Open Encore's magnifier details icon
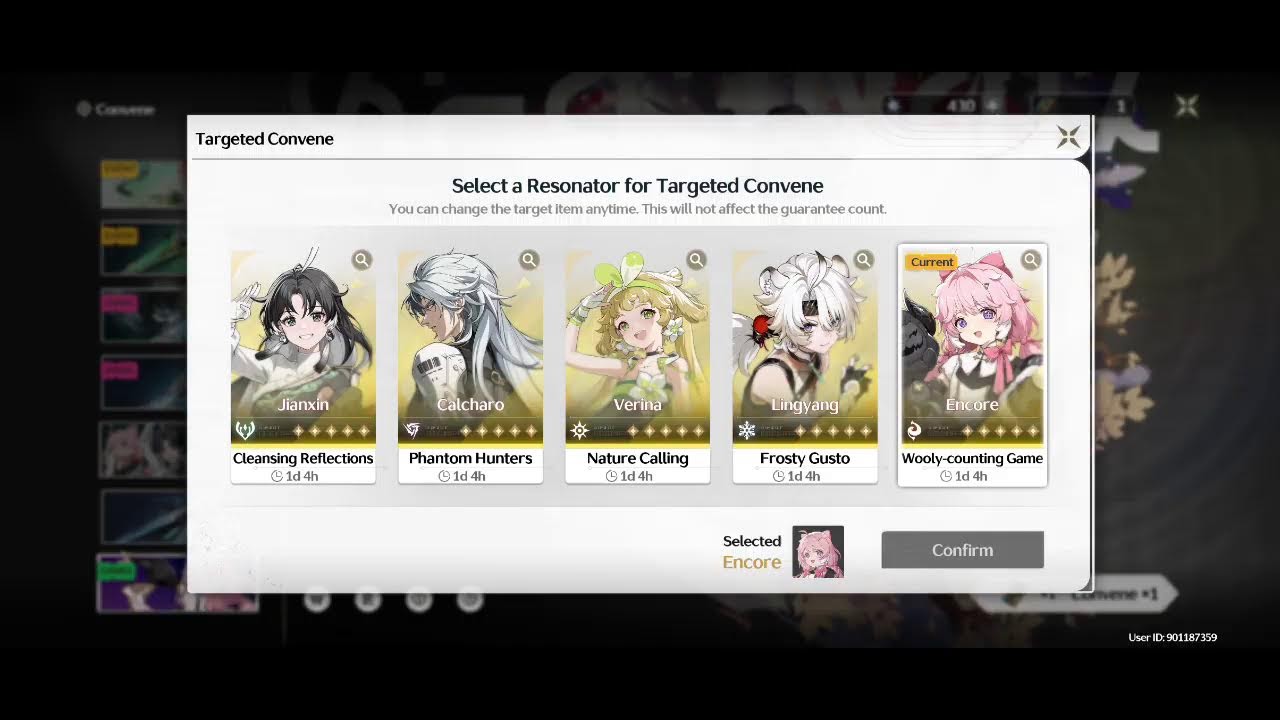Image resolution: width=1280 pixels, height=720 pixels. pos(1031,260)
